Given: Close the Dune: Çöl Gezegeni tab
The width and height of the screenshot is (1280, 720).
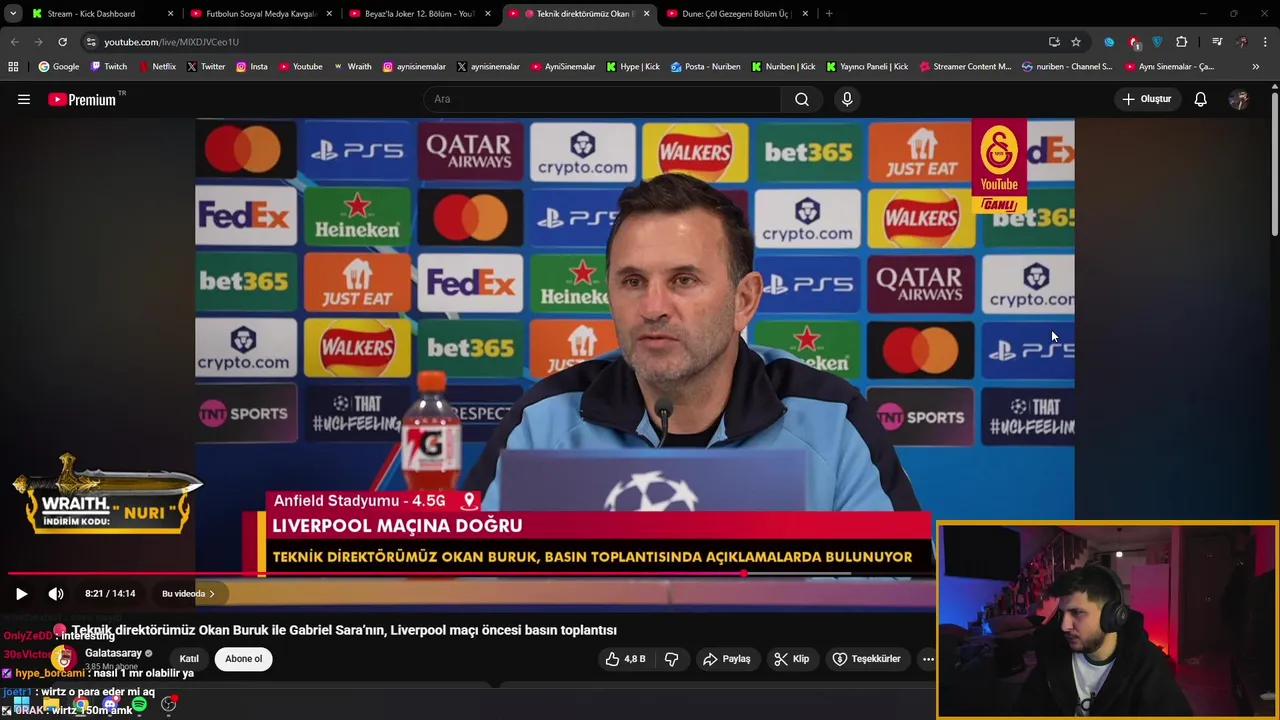Looking at the screenshot, I should point(805,14).
